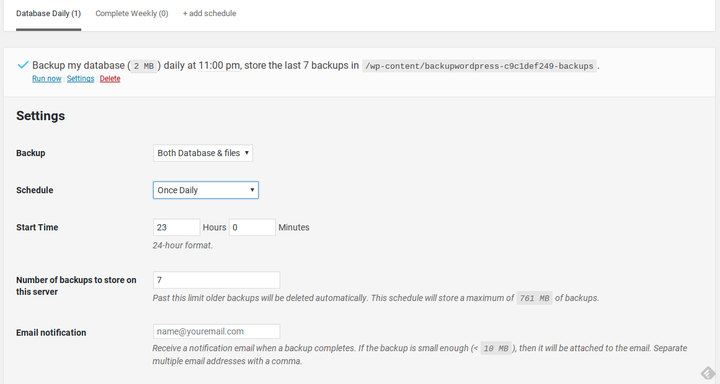This screenshot has width=720, height=384.
Task: Click the Start Time field label
Action: point(37,227)
